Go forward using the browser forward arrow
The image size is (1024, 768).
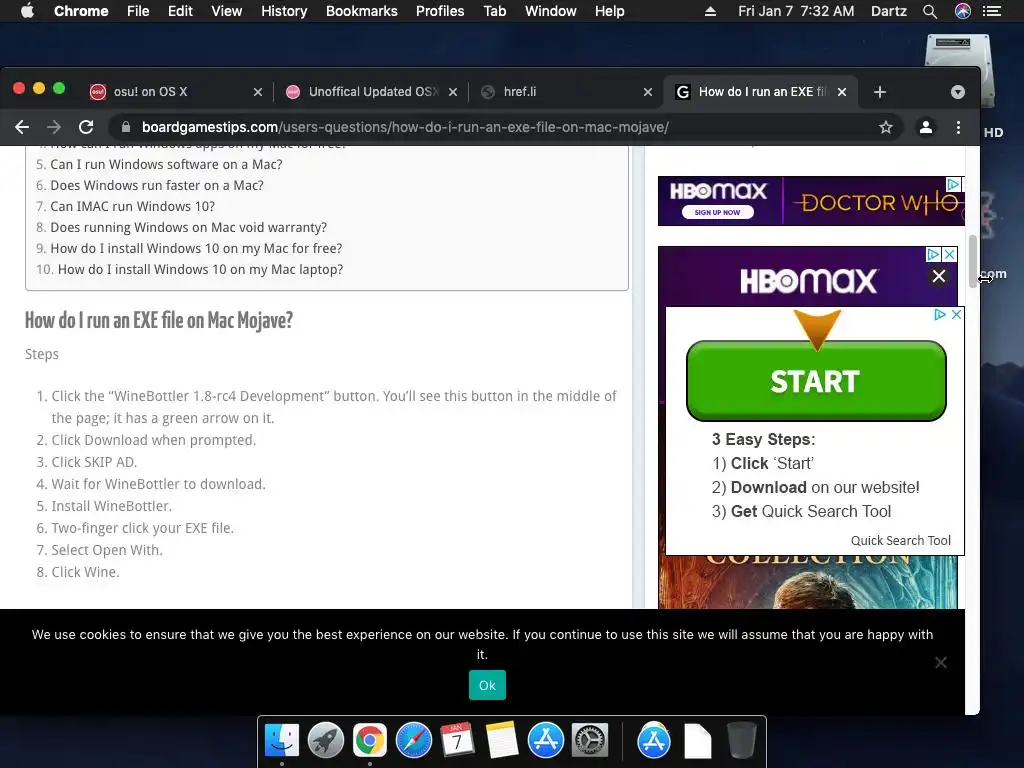point(54,127)
